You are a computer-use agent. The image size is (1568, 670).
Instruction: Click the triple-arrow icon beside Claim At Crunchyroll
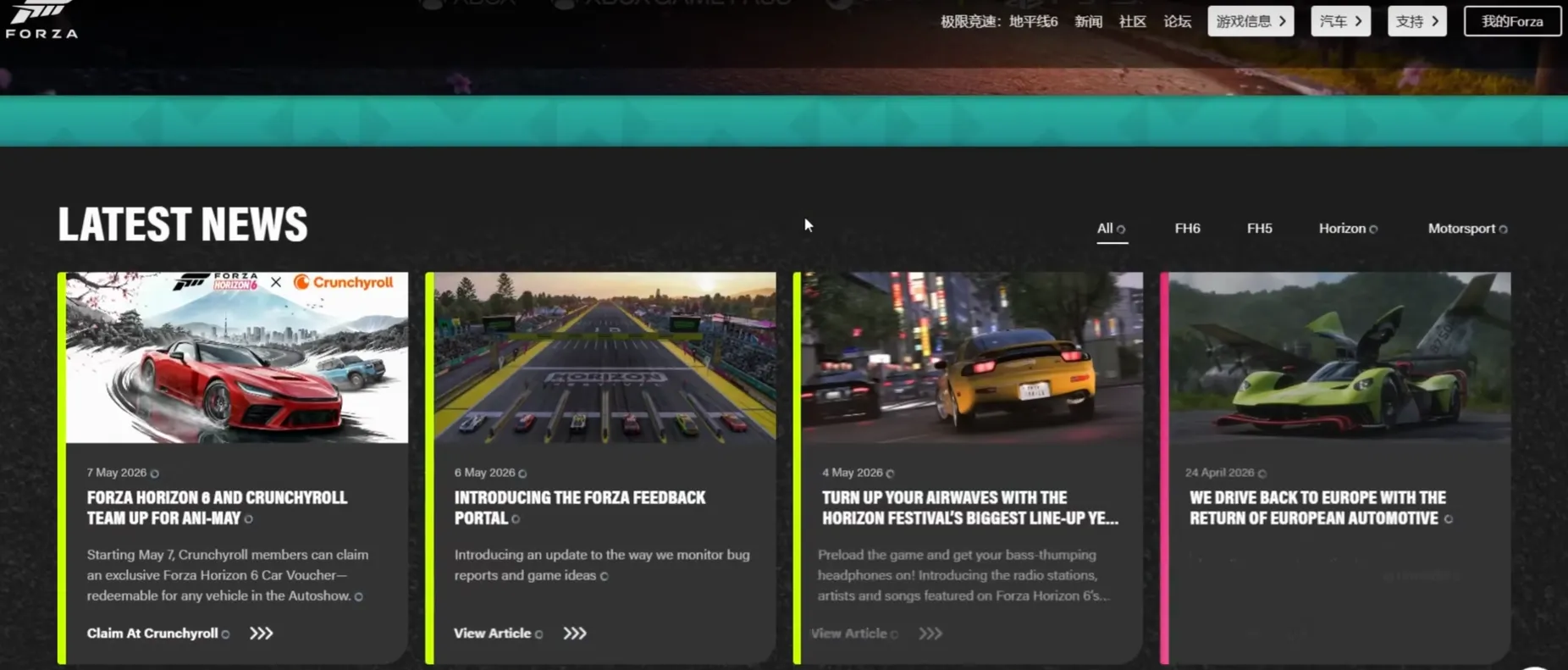click(261, 634)
